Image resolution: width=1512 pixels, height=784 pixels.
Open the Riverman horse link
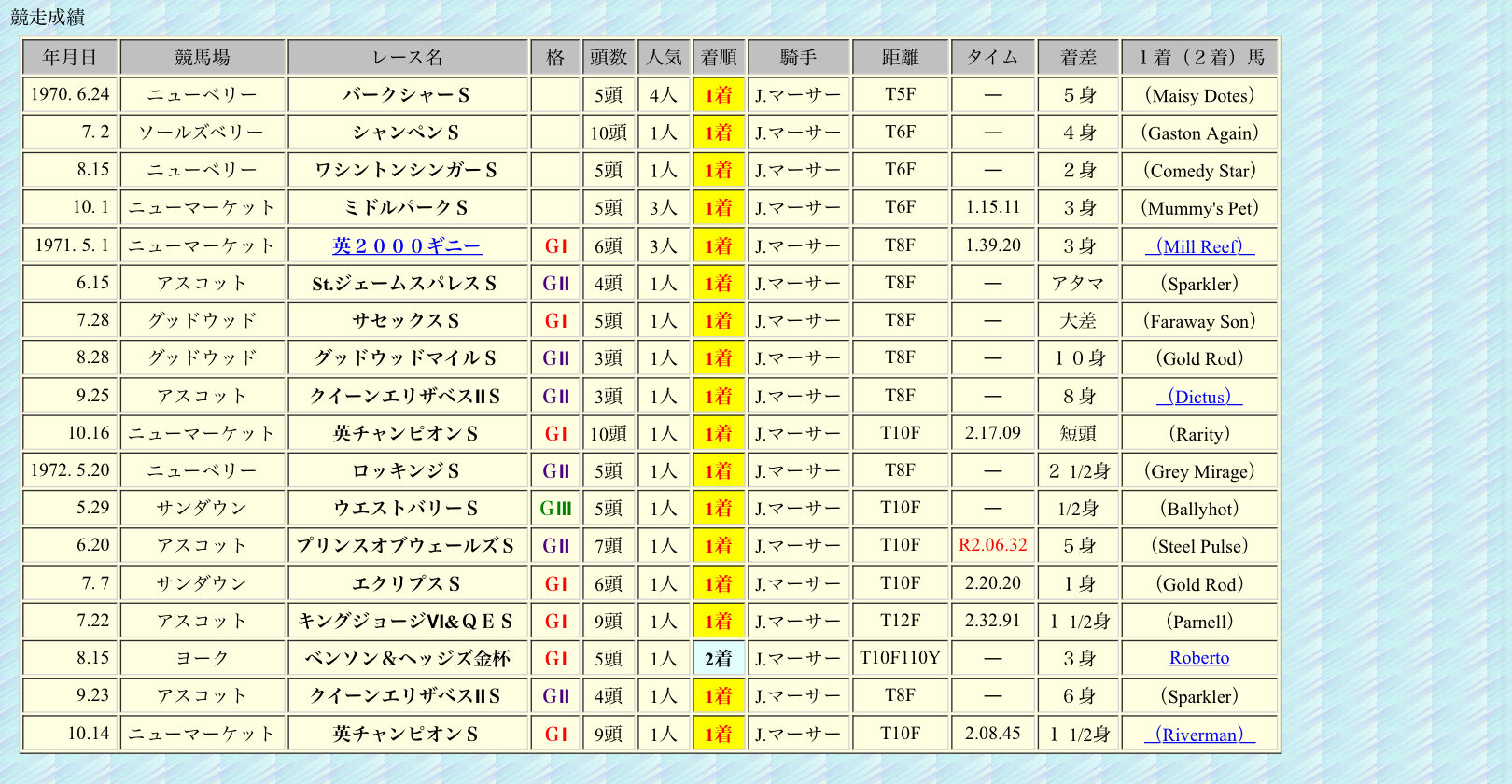[1199, 735]
